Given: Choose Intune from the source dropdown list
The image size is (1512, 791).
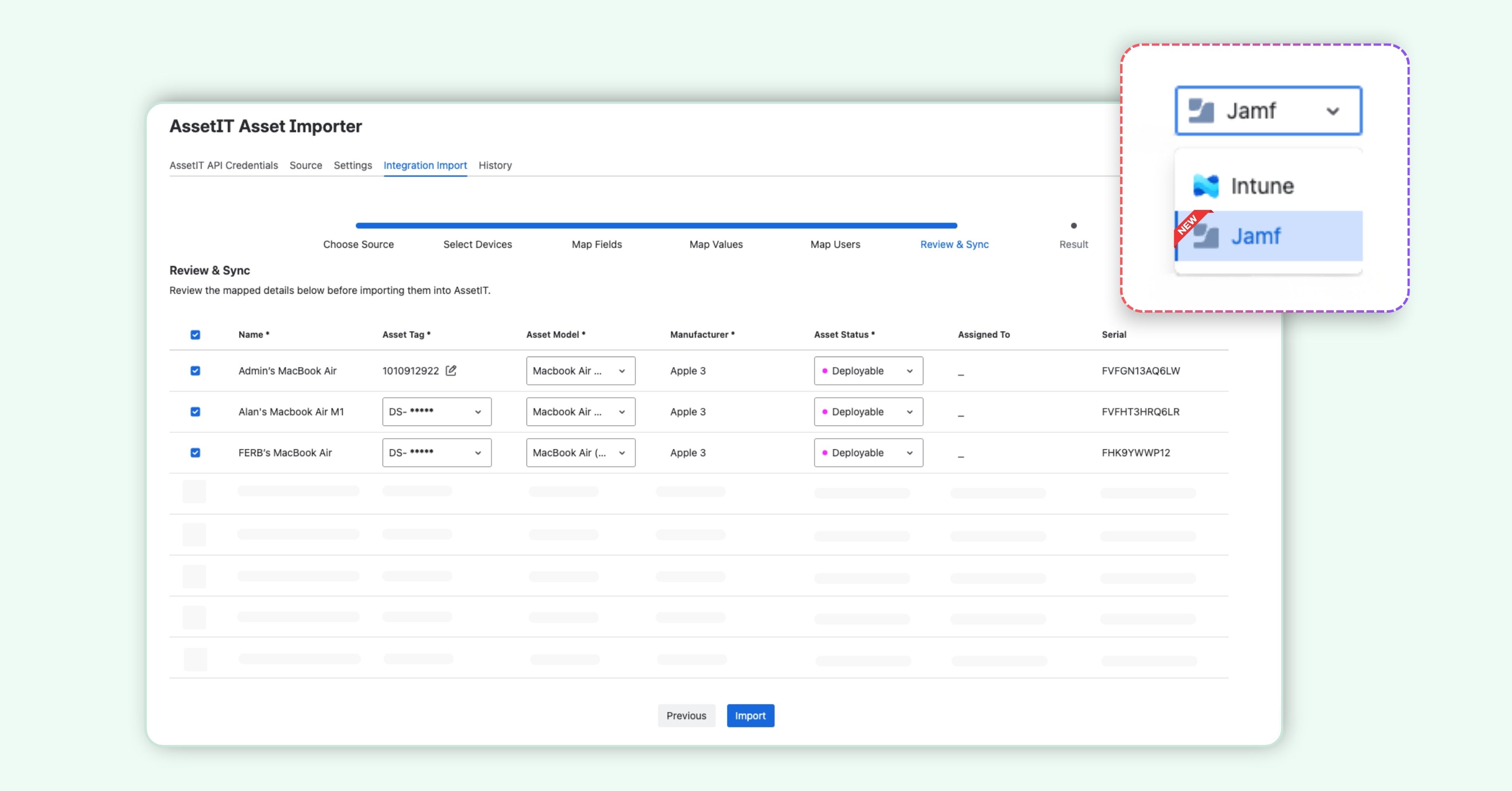Looking at the screenshot, I should coord(1268,186).
